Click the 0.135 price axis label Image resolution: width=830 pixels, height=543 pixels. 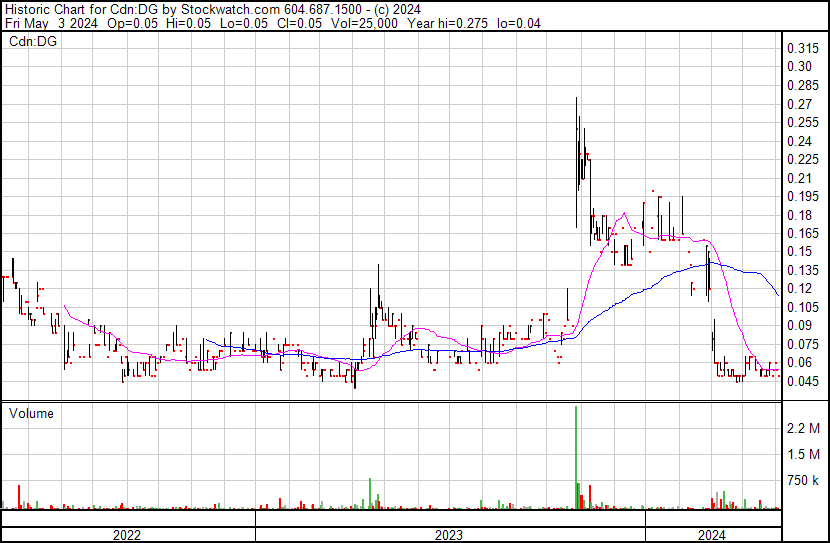click(803, 270)
